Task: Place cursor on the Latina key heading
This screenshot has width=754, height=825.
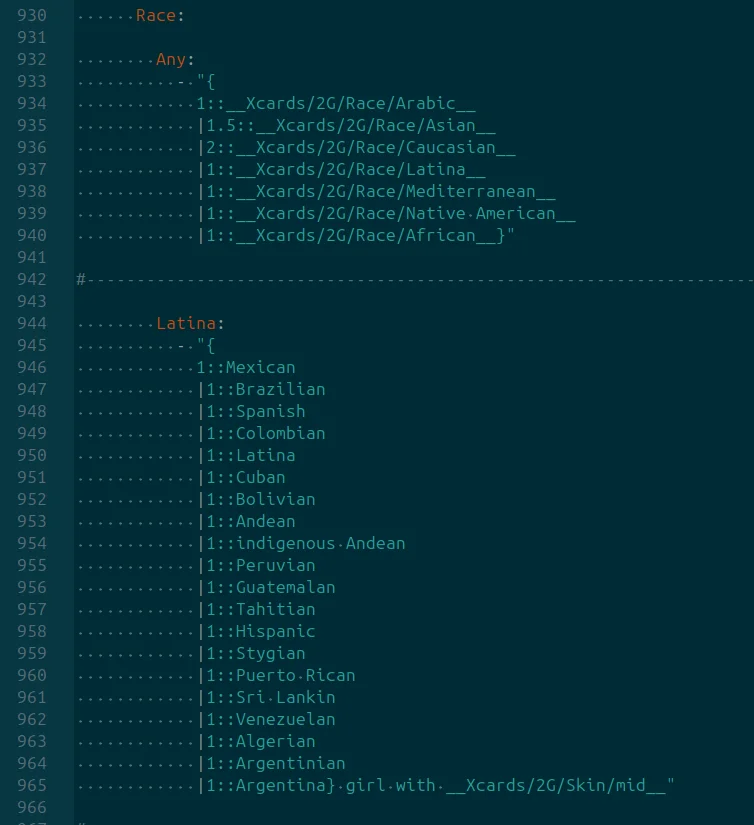Action: 186,324
